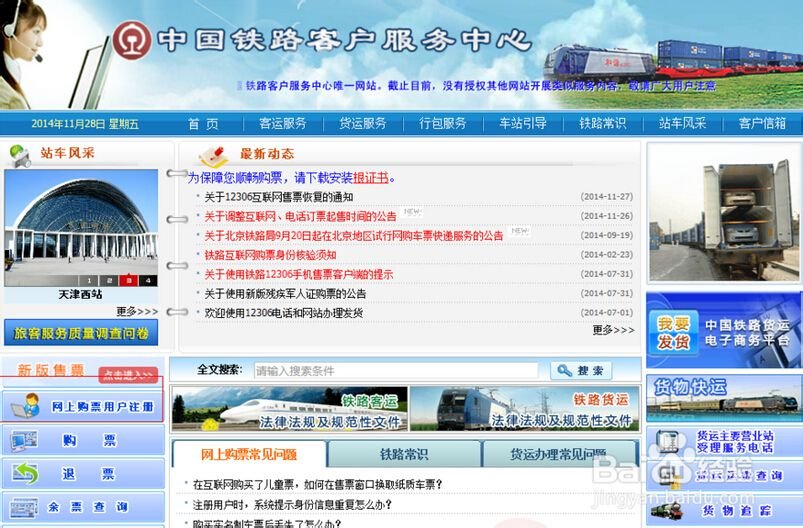Open the 客运服务 menu
Viewport: 803px width, 528px height.
(x=283, y=123)
